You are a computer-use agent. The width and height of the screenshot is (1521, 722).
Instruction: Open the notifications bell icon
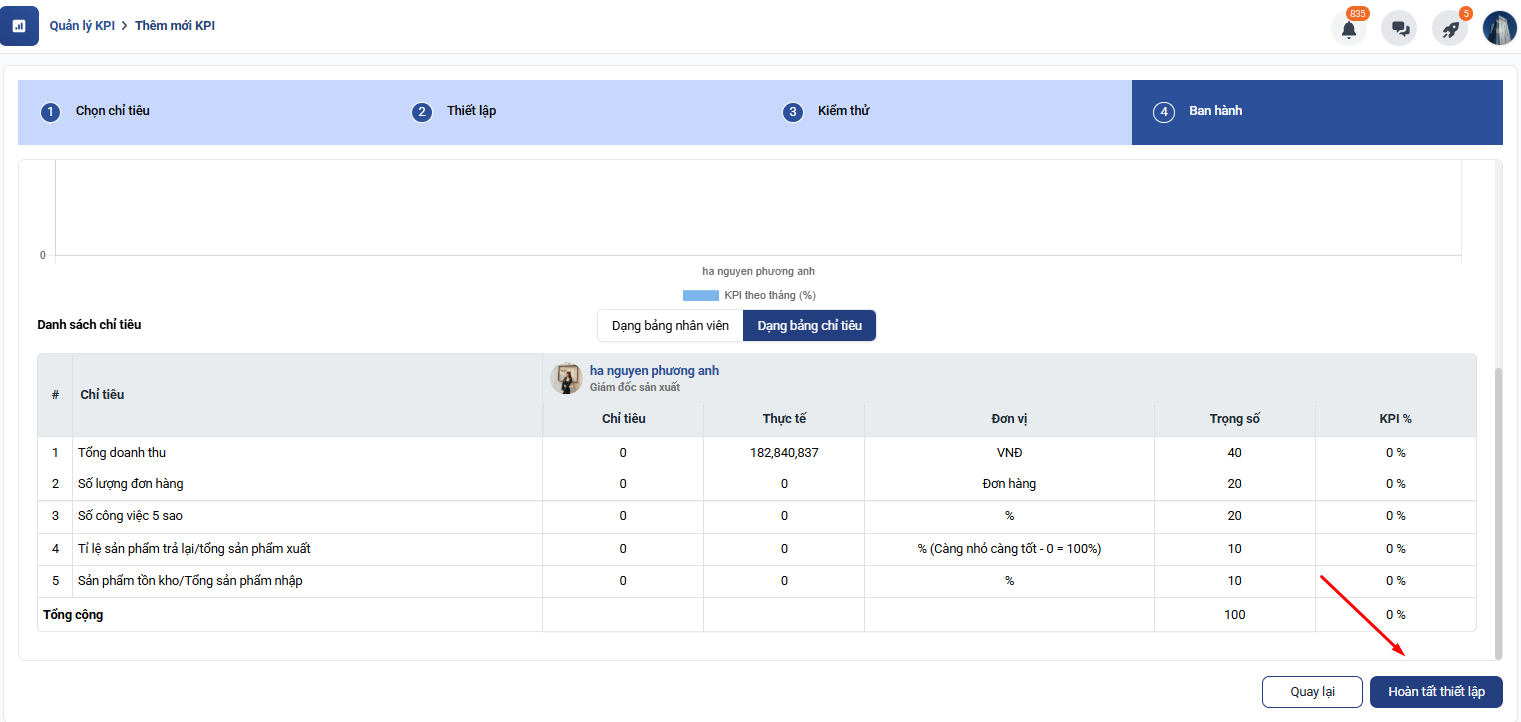pos(1348,29)
